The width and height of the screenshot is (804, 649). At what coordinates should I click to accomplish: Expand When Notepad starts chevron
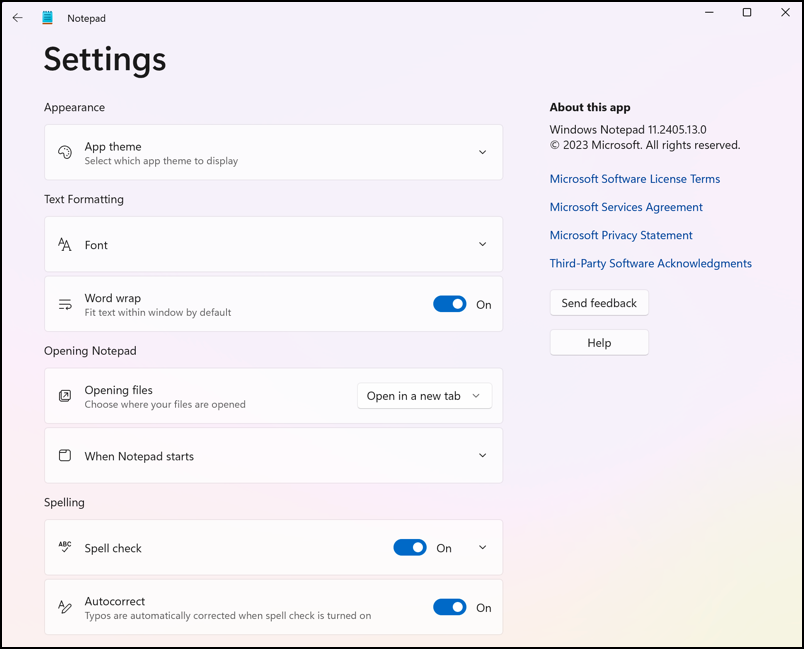[x=483, y=455]
